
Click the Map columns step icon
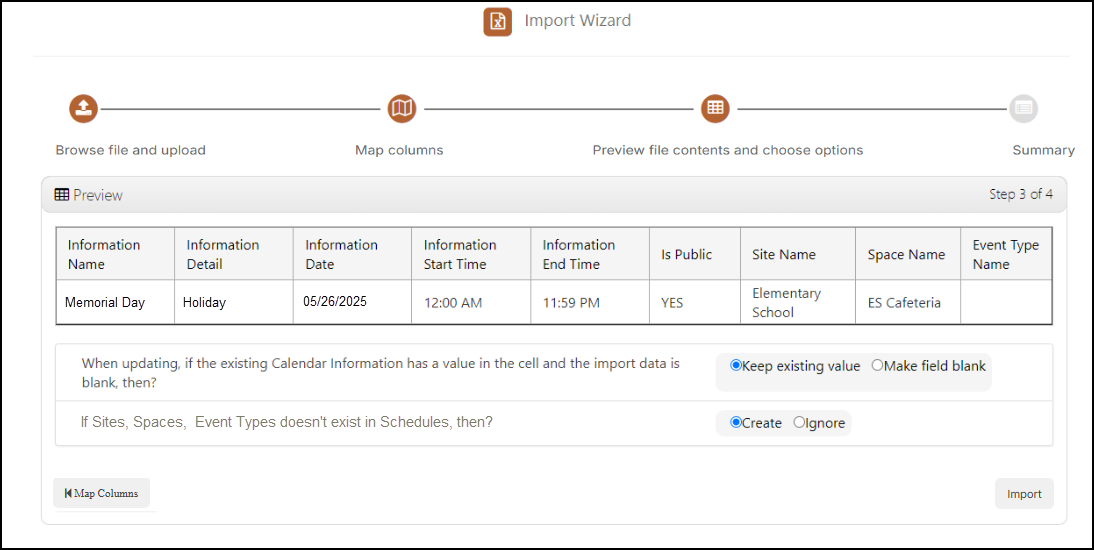pyautogui.click(x=402, y=108)
